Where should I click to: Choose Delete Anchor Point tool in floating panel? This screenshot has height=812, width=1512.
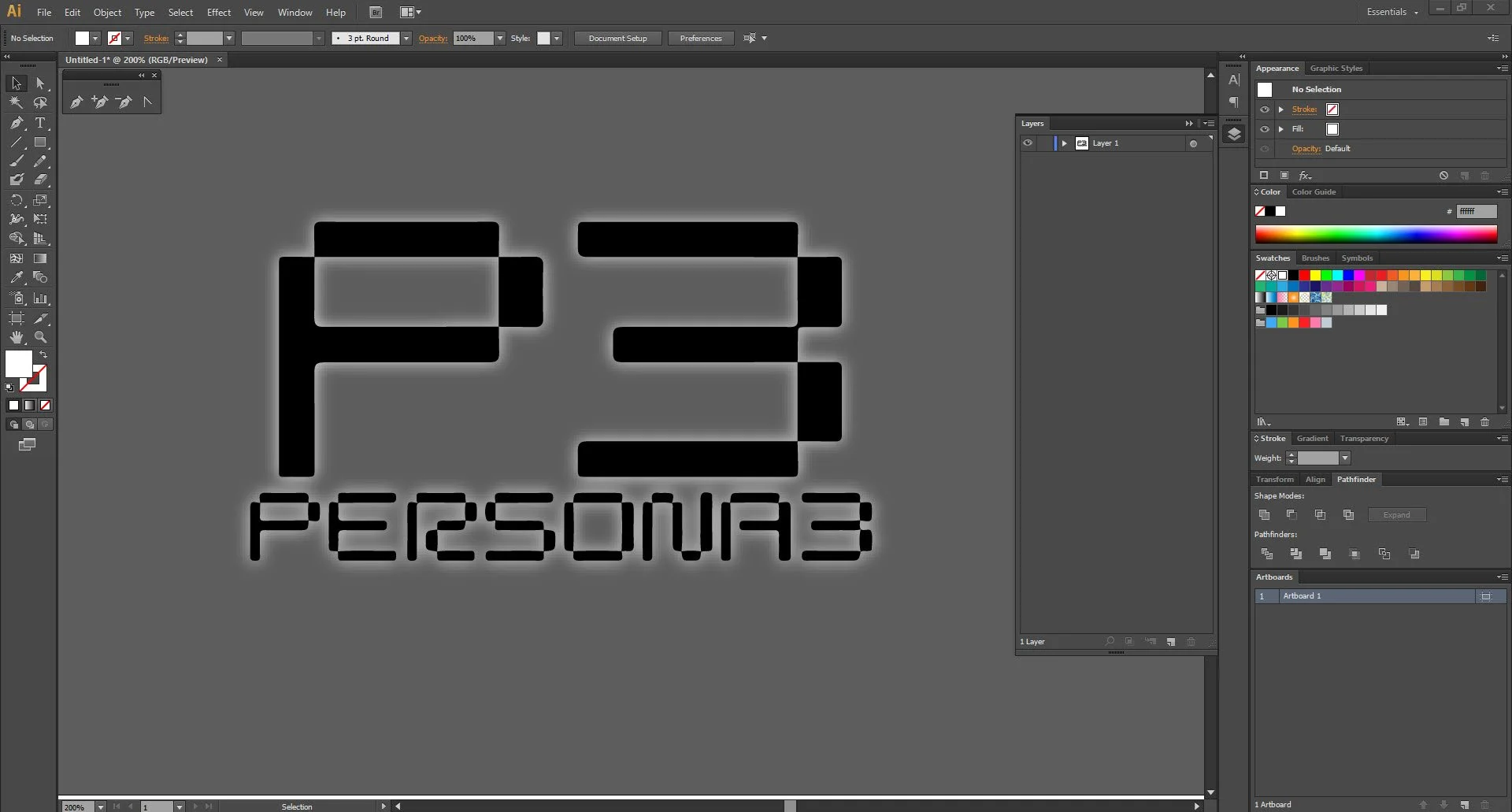tap(124, 102)
